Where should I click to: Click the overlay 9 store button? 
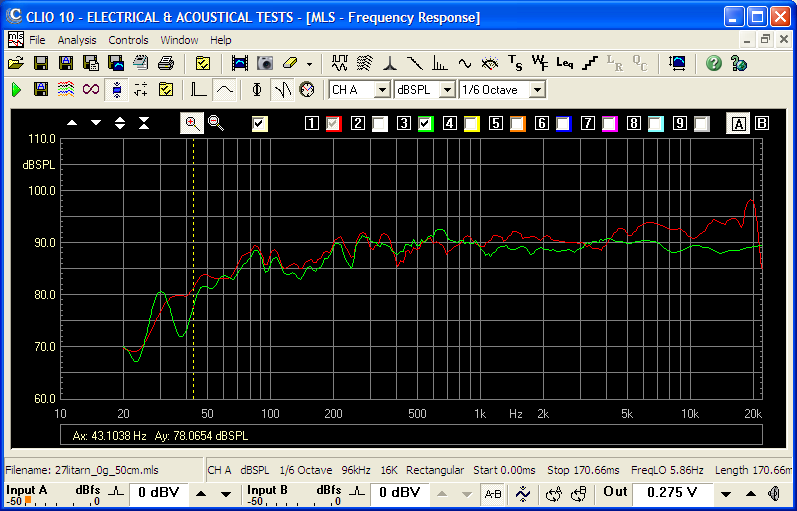click(x=680, y=124)
